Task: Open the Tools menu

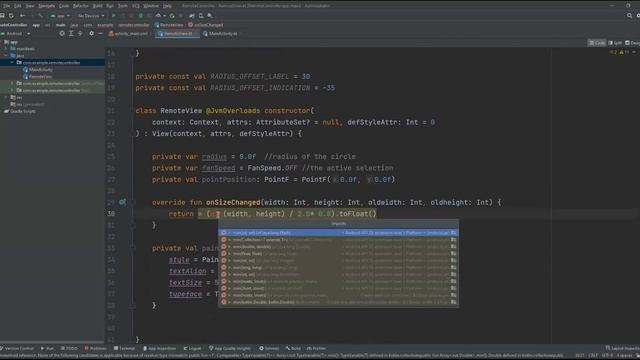Action: pos(122,6)
